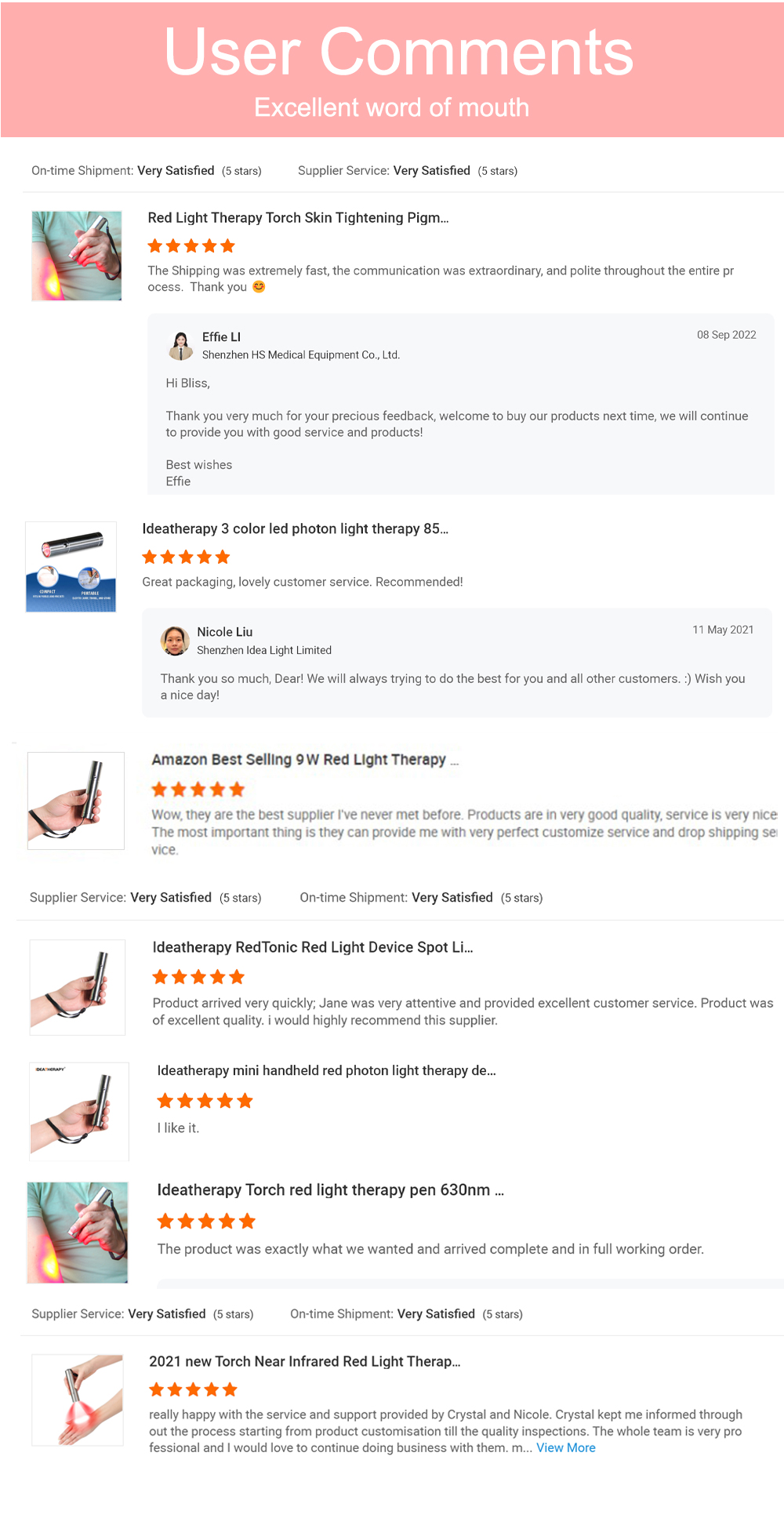The height and width of the screenshot is (1518, 784).
Task: Click star rating under 3 color led photon
Action: pyautogui.click(x=186, y=557)
